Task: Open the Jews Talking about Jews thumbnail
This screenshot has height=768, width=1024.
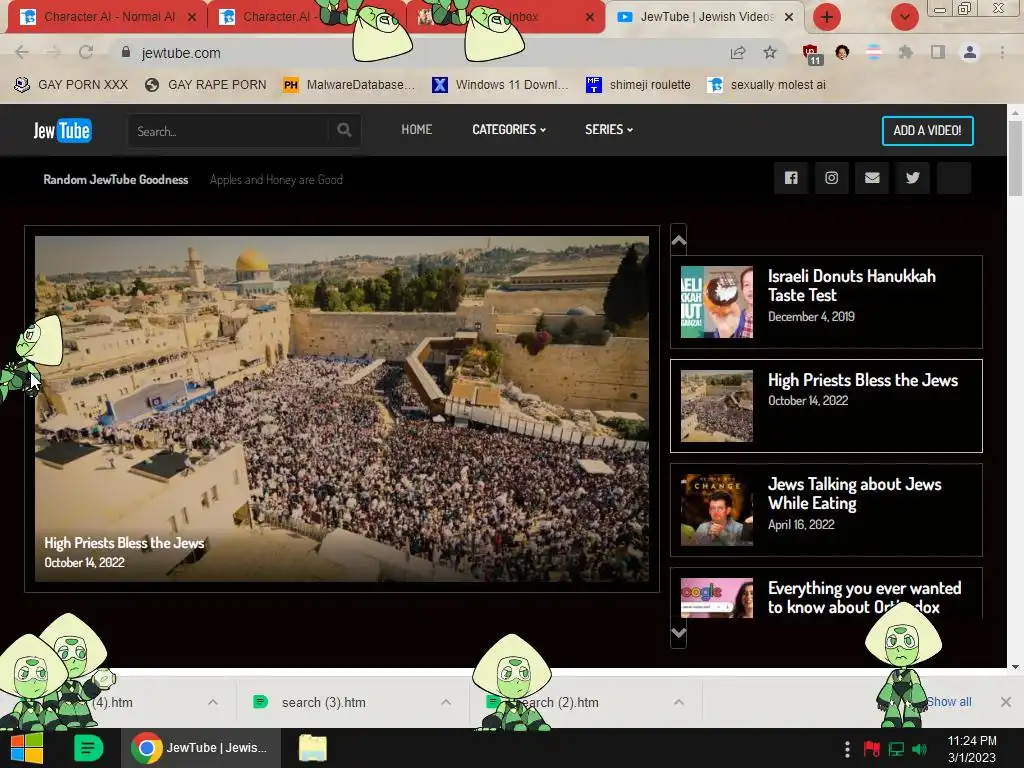Action: coord(716,509)
